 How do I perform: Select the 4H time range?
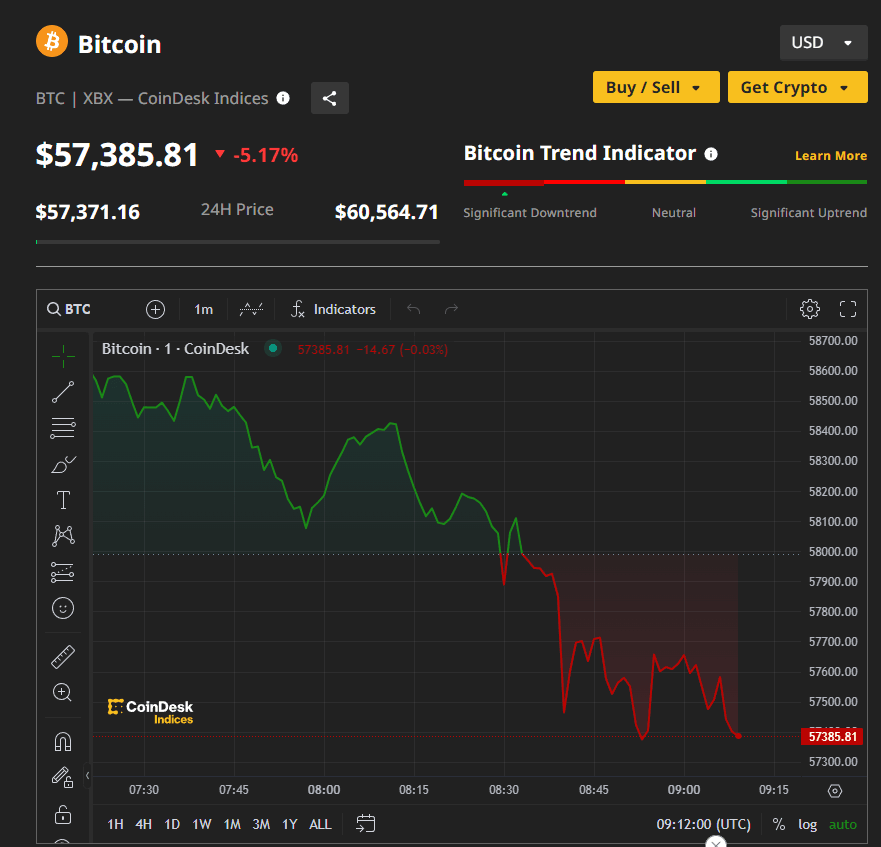(143, 824)
